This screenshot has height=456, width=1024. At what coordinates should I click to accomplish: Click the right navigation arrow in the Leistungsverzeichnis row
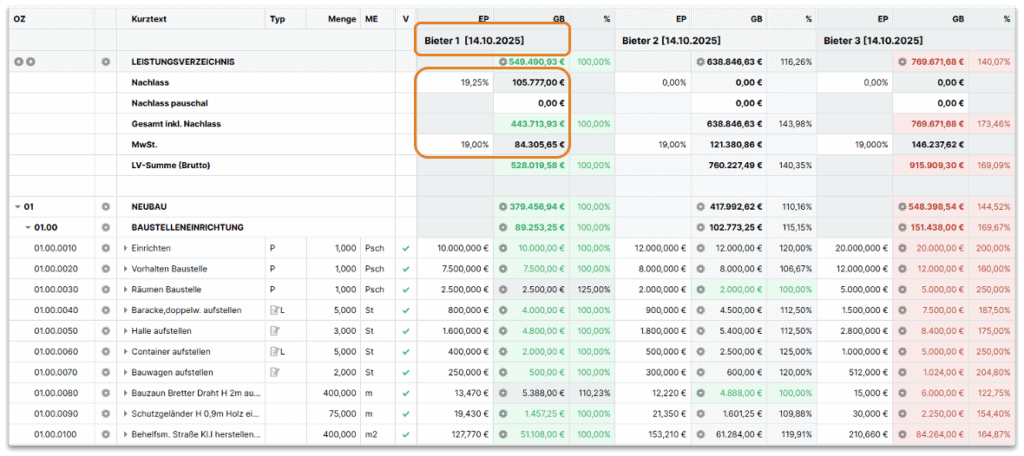[x=30, y=62]
